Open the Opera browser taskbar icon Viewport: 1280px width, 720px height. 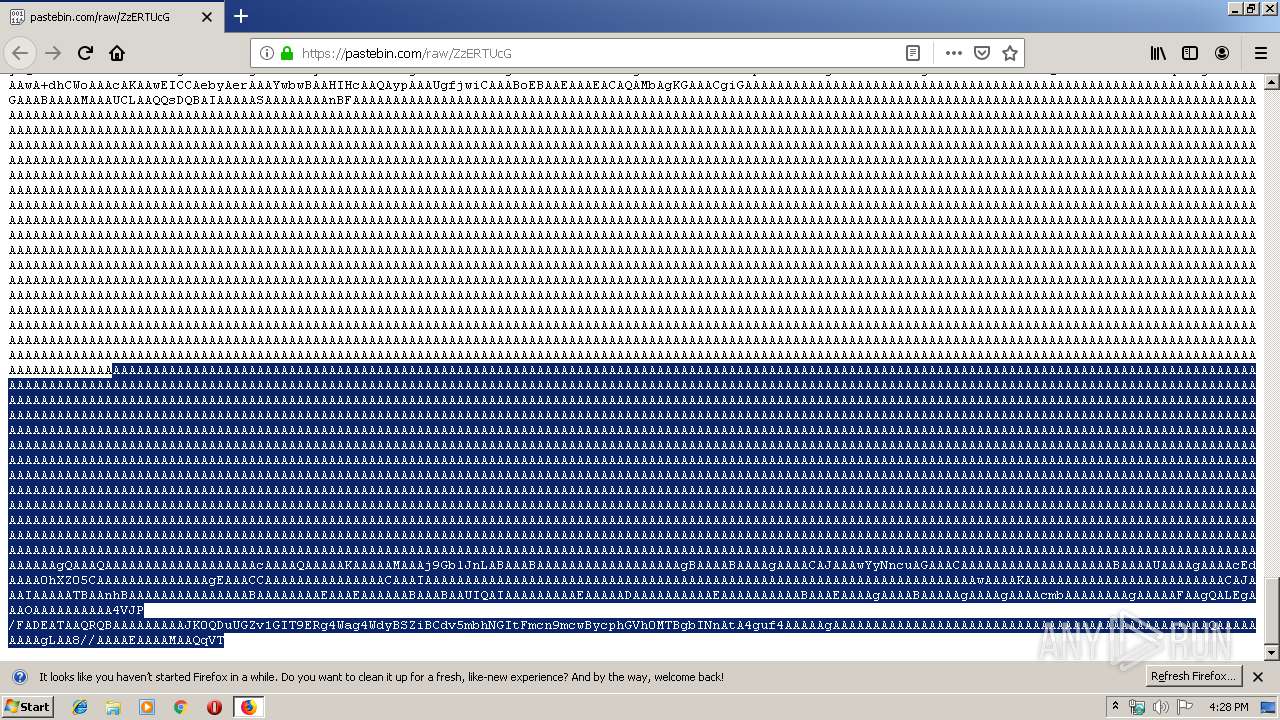[x=214, y=707]
